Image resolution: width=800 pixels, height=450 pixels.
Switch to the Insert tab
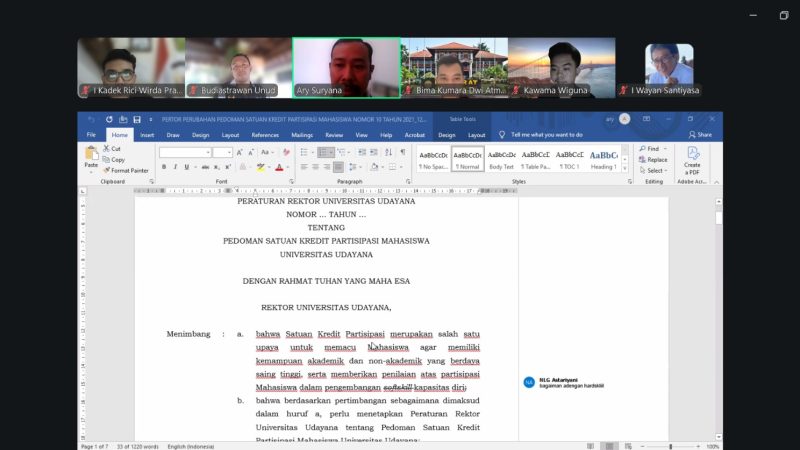click(147, 135)
